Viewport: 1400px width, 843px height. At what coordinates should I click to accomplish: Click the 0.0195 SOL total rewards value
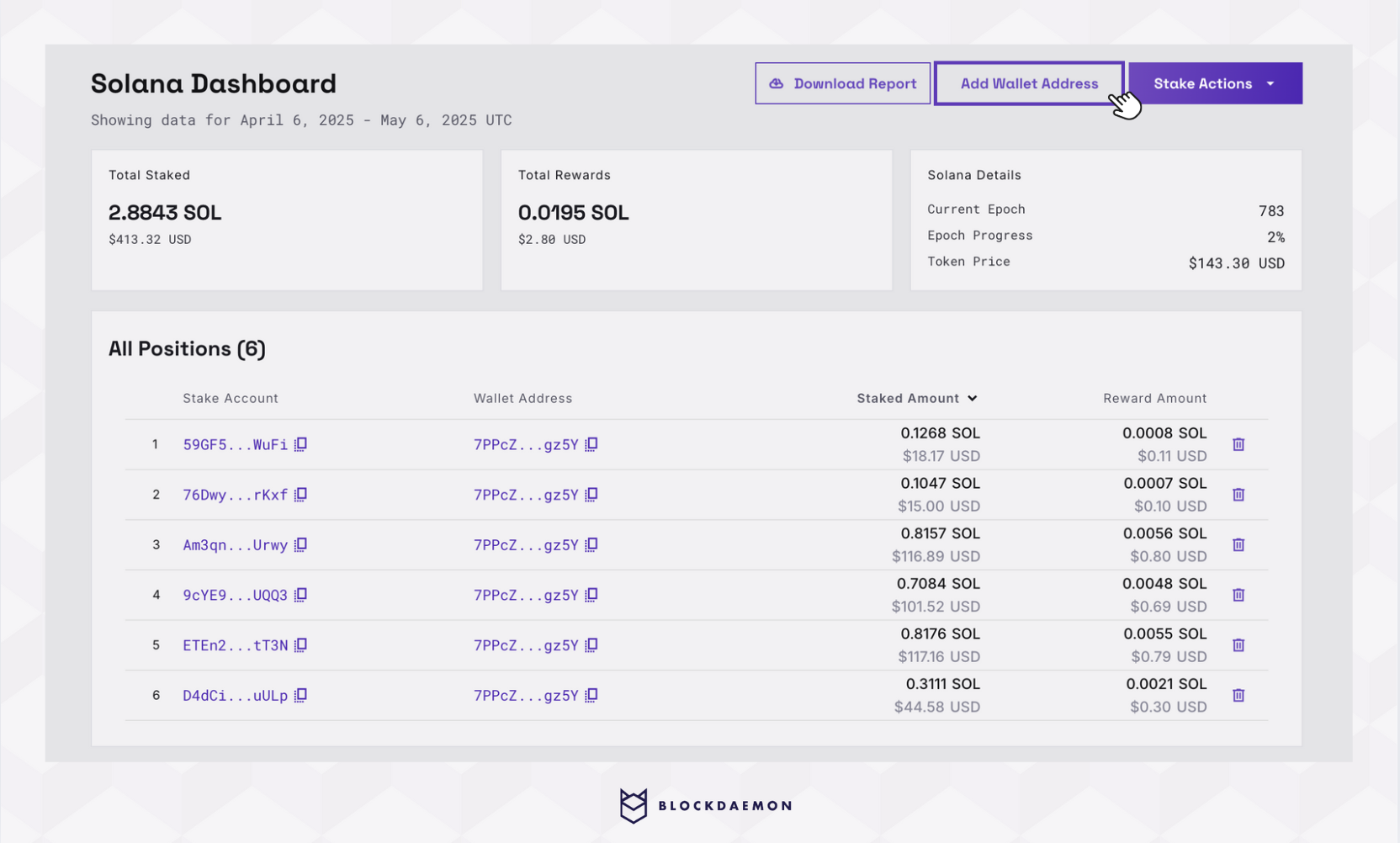[x=574, y=213]
